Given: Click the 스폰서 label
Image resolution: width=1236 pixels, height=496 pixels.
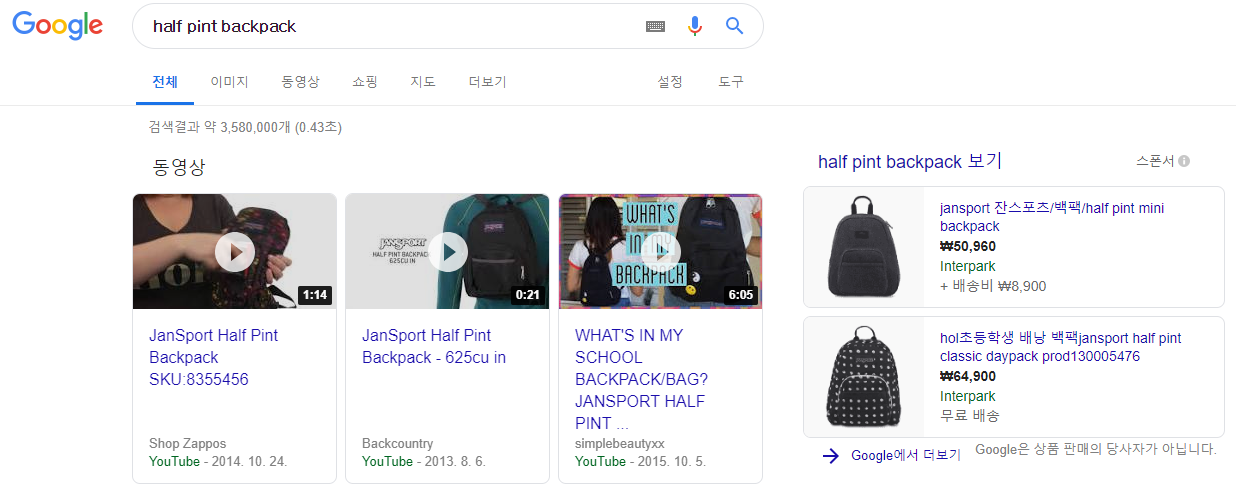Looking at the screenshot, I should 1155,161.
